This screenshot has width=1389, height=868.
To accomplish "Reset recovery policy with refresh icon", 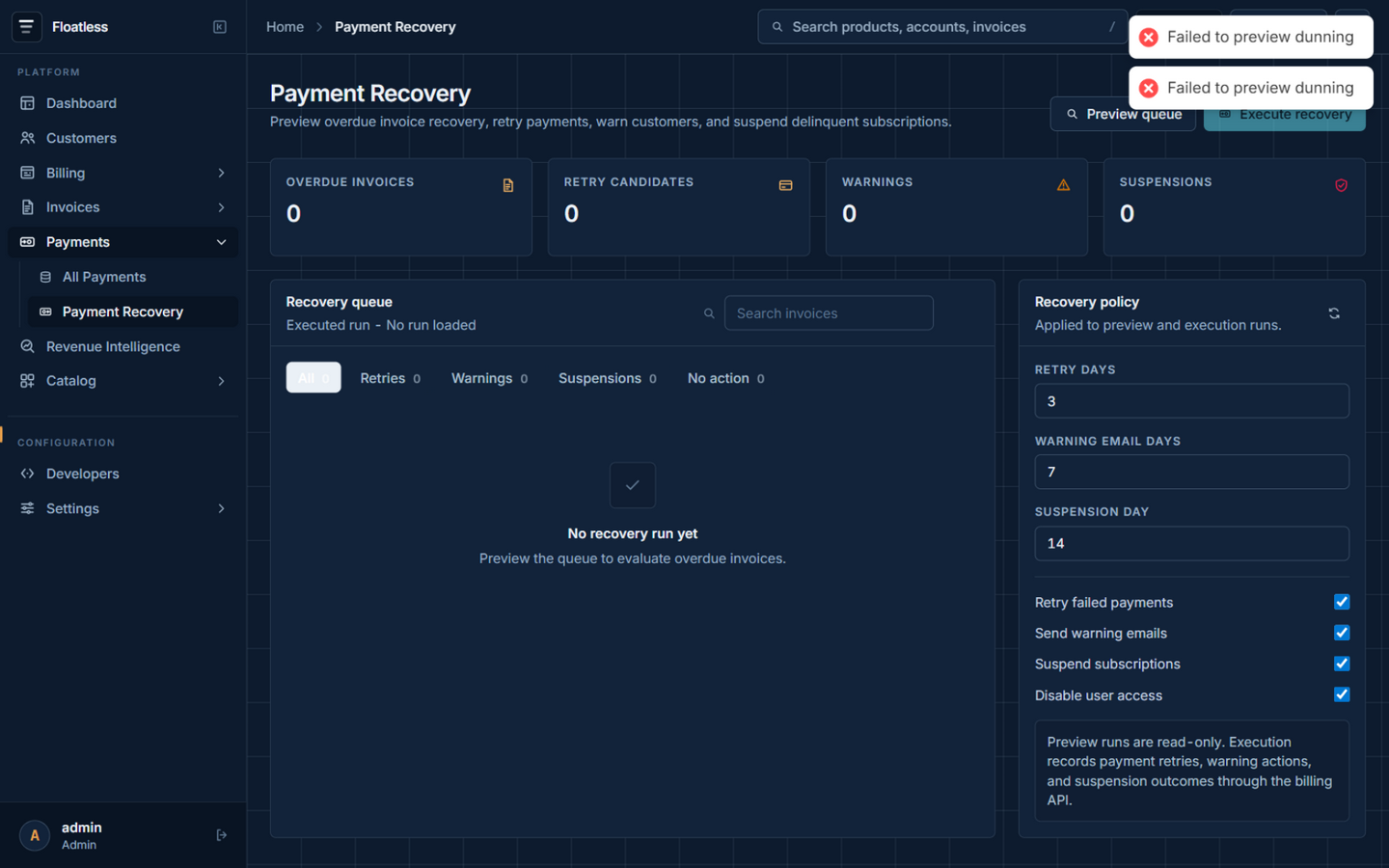I will (1334, 313).
